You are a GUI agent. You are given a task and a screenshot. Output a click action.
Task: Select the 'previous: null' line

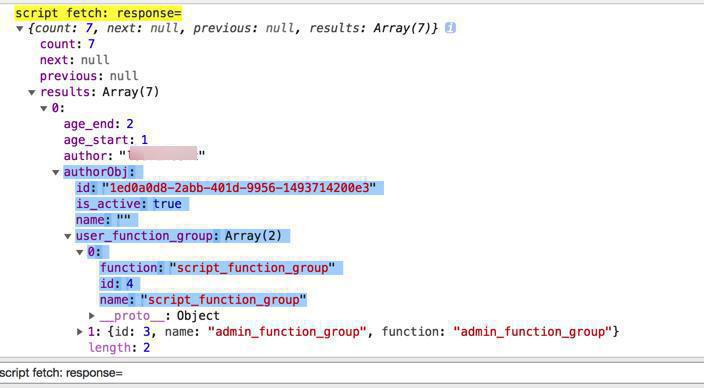[89, 76]
